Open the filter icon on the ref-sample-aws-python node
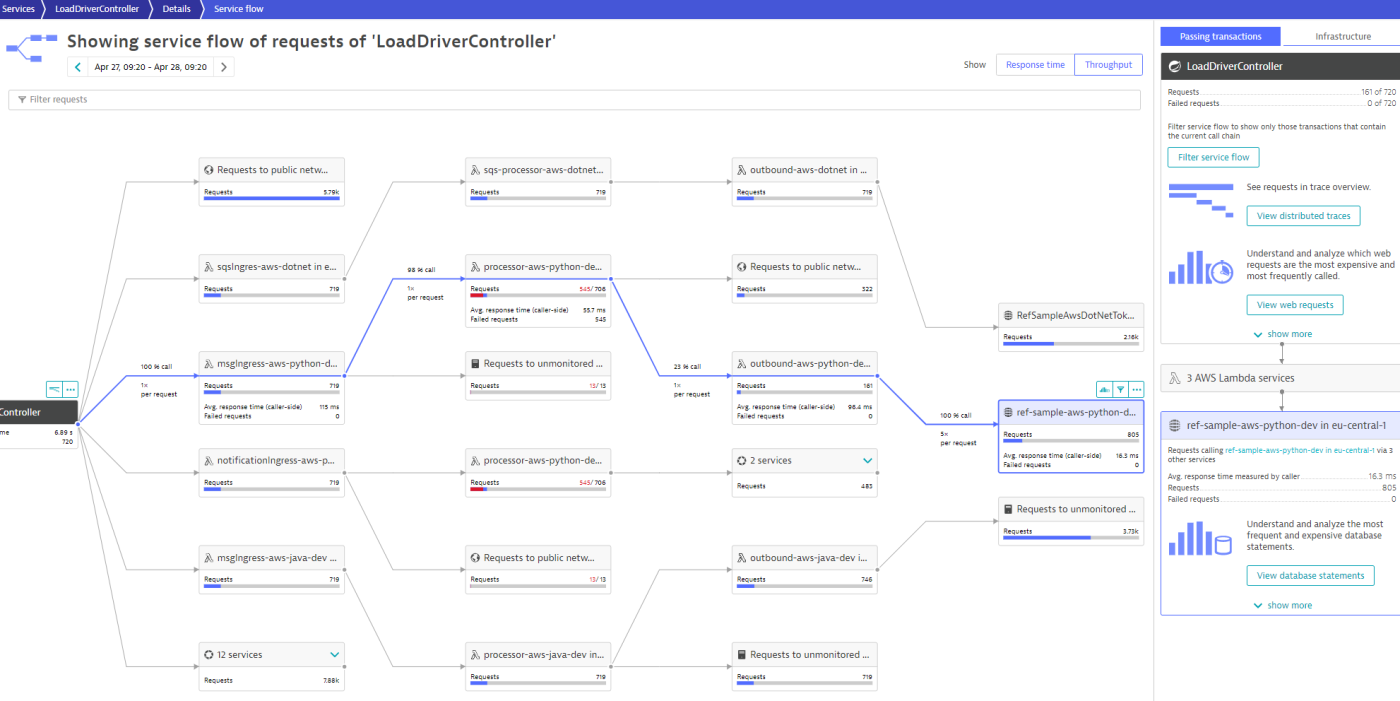The height and width of the screenshot is (701, 1400). pos(1120,389)
